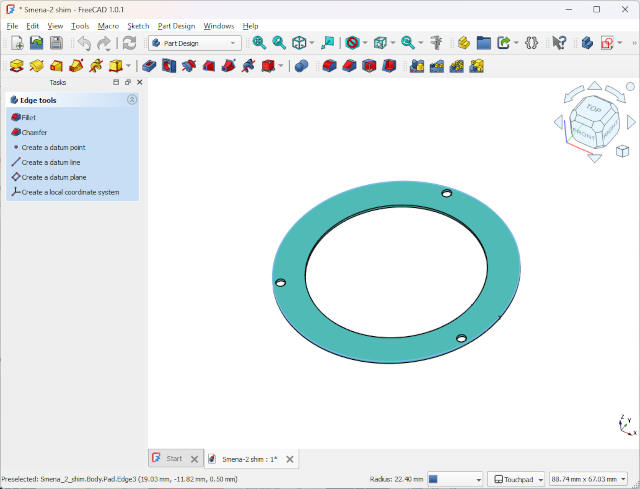Image resolution: width=640 pixels, height=489 pixels.
Task: Click the Boolean operation icon
Action: 301,66
